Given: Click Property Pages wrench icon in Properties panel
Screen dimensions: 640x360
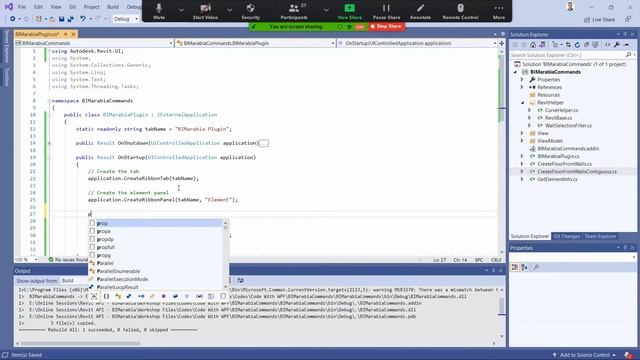Looking at the screenshot, I should coord(536,267).
